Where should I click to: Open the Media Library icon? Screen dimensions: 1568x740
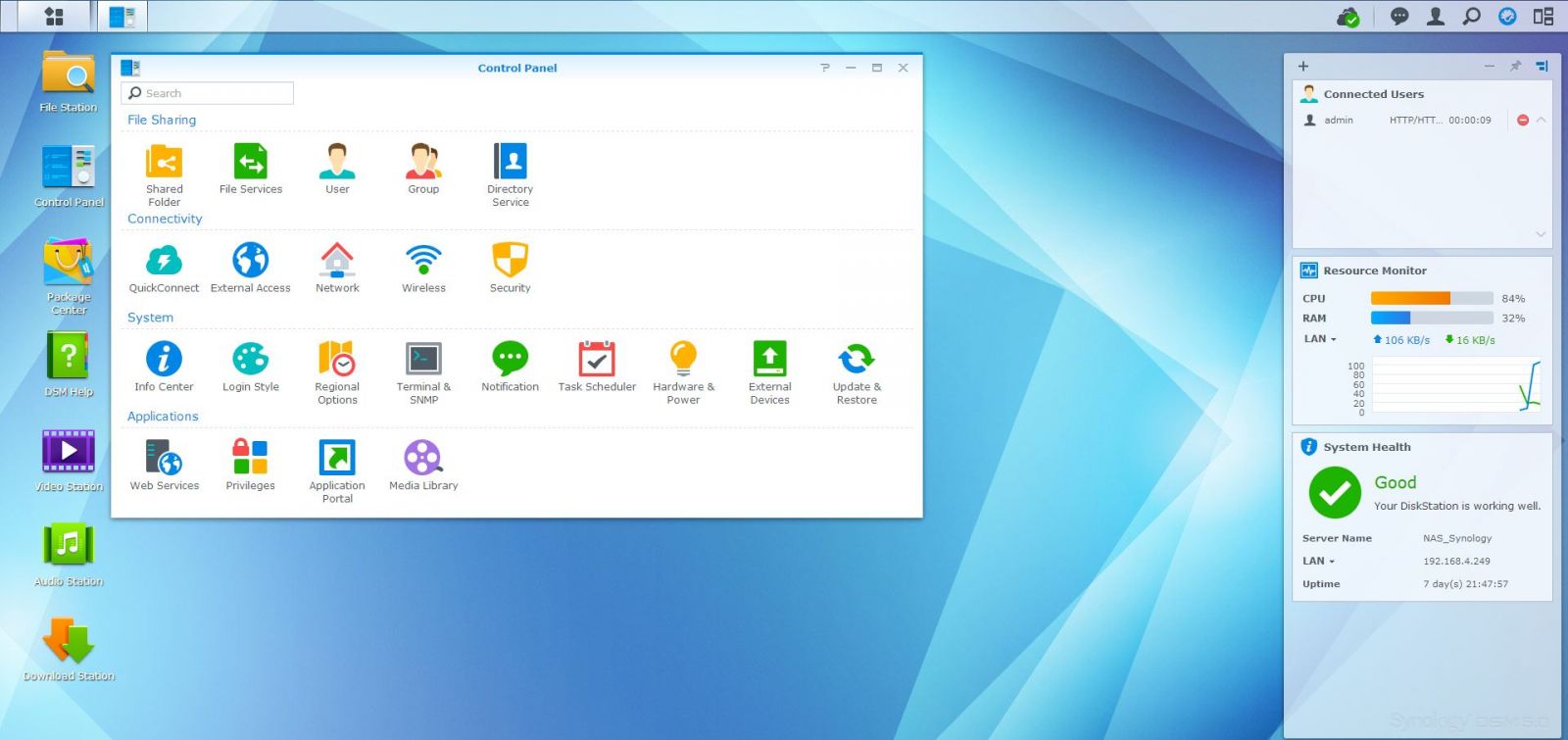point(423,466)
